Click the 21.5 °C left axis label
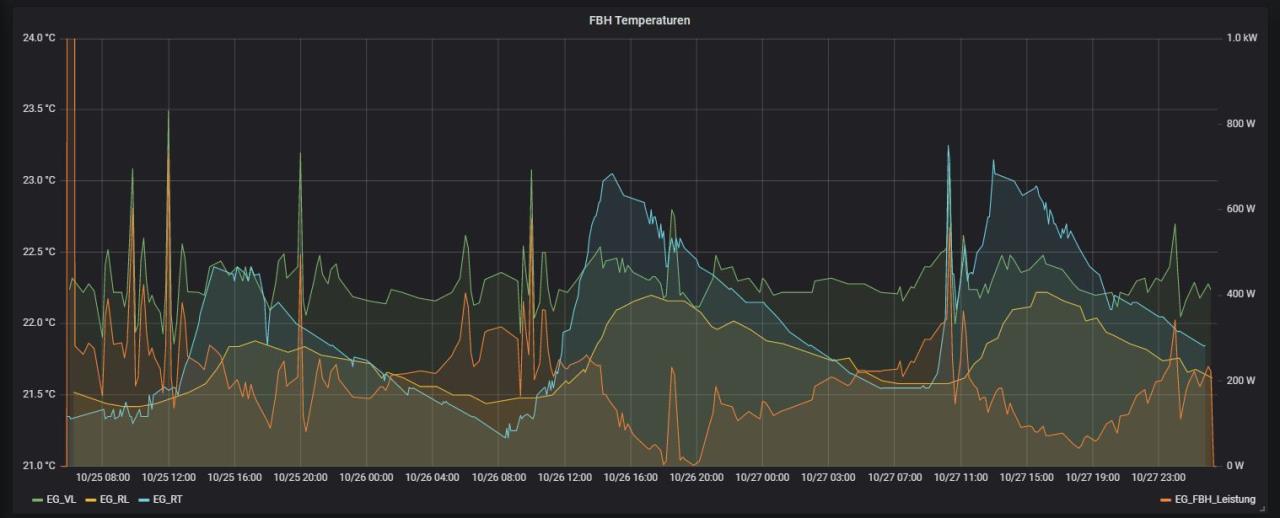Screen dimensions: 1280x518 tap(38, 394)
